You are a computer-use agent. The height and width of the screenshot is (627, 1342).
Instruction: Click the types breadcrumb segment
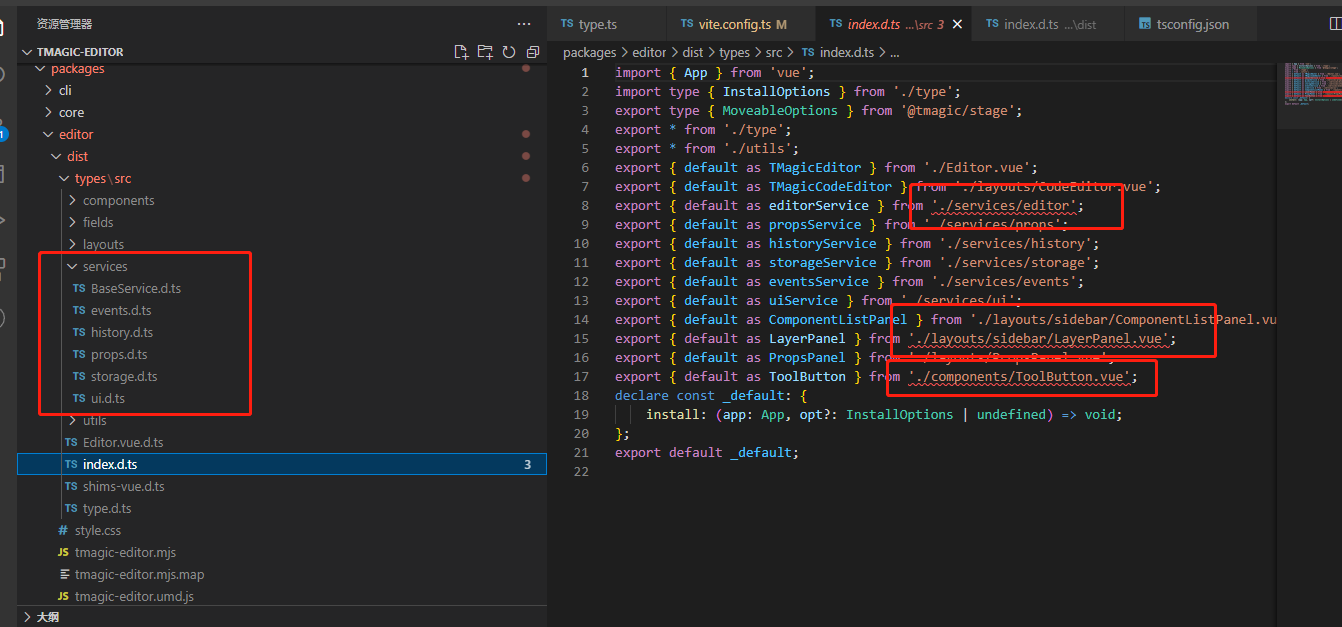734,52
